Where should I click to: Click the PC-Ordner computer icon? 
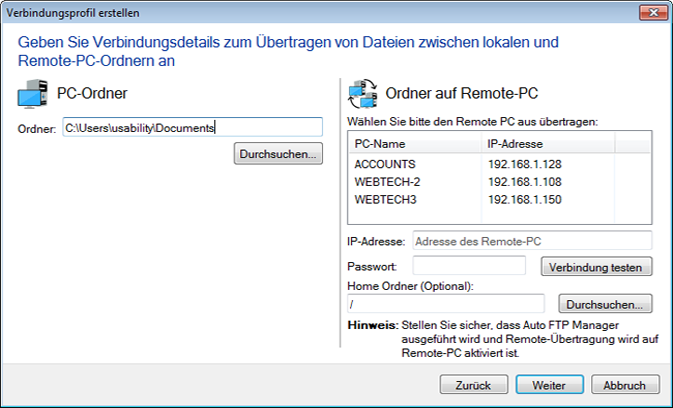click(x=32, y=94)
